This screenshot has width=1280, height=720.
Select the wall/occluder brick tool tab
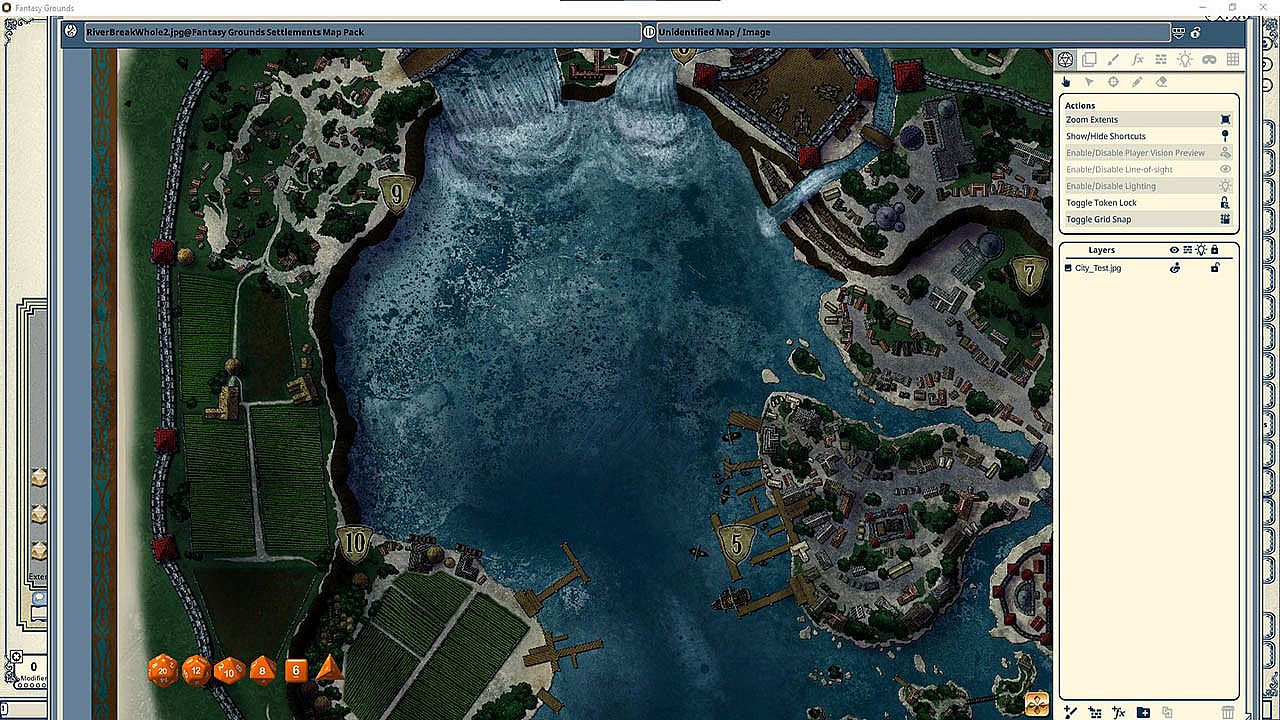tap(1161, 60)
